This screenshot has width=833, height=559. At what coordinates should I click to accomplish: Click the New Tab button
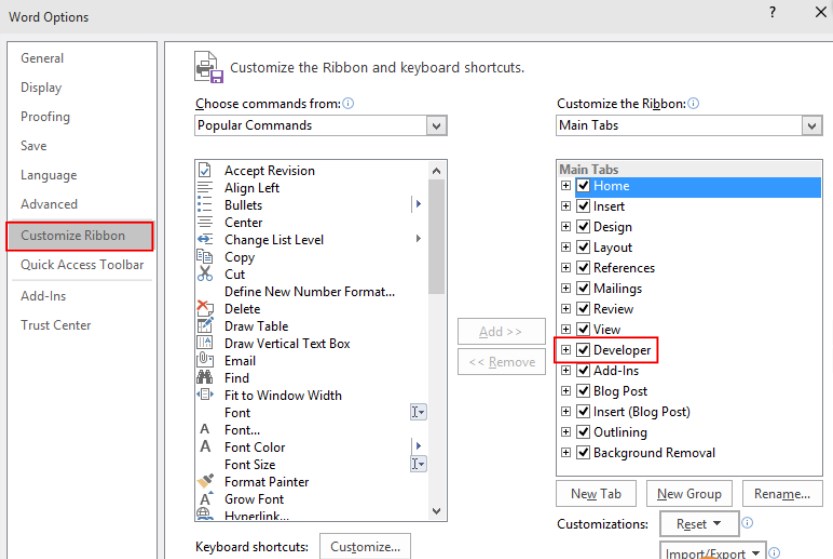(596, 494)
